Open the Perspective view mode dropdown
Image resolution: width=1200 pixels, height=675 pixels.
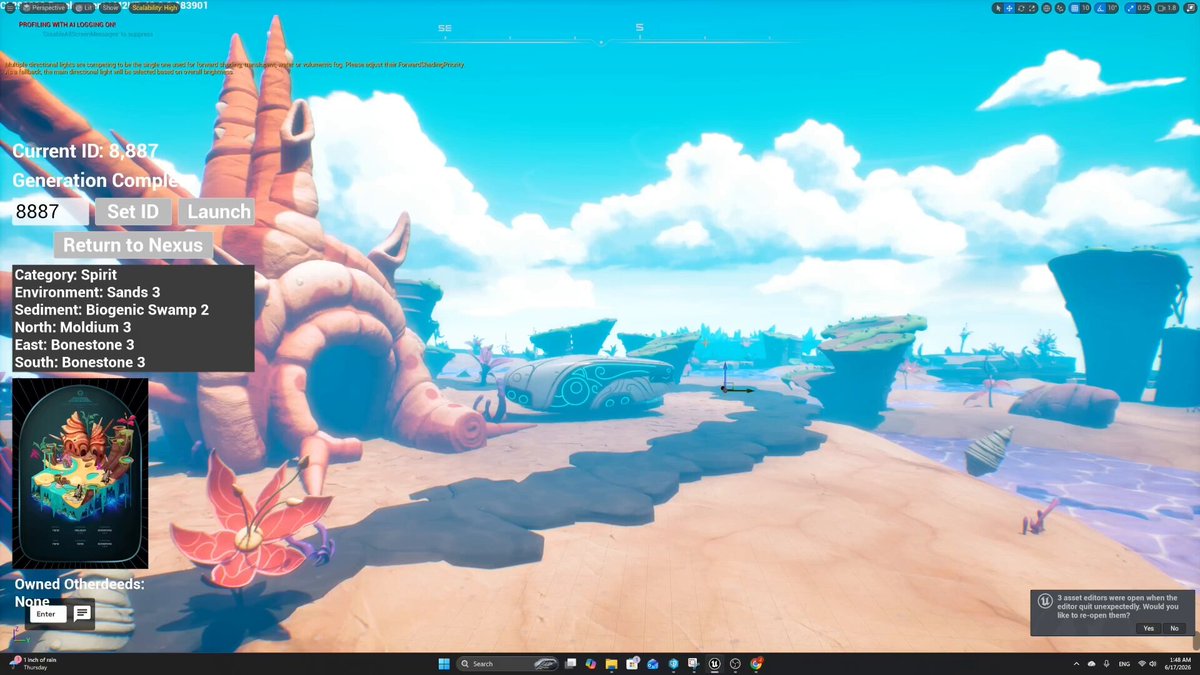43,7
